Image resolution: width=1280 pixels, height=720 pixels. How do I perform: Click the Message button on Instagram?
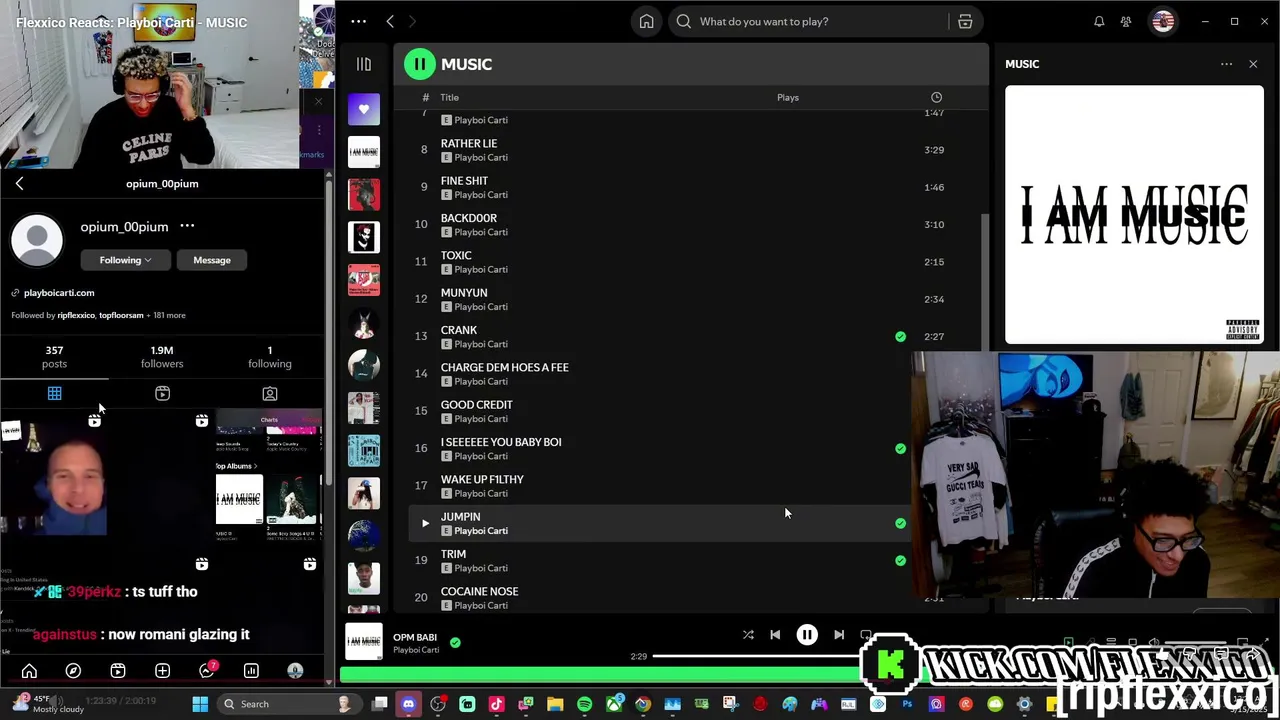coord(212,260)
